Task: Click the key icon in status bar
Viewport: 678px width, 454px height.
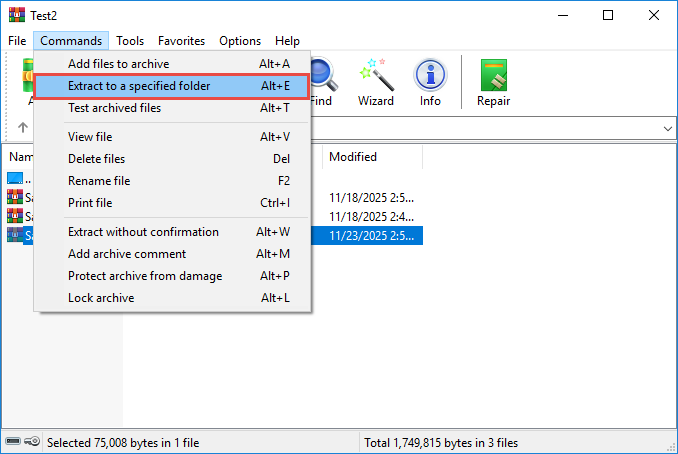Action: tap(32, 441)
